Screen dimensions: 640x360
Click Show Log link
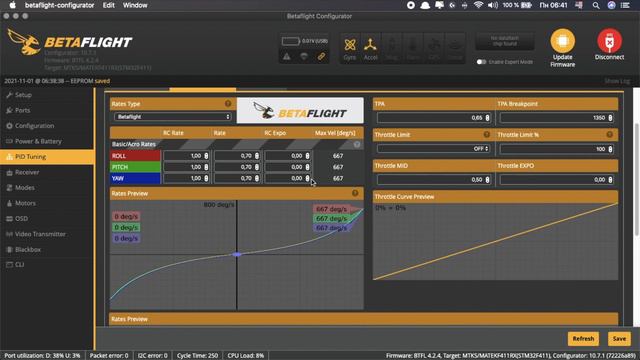point(617,81)
